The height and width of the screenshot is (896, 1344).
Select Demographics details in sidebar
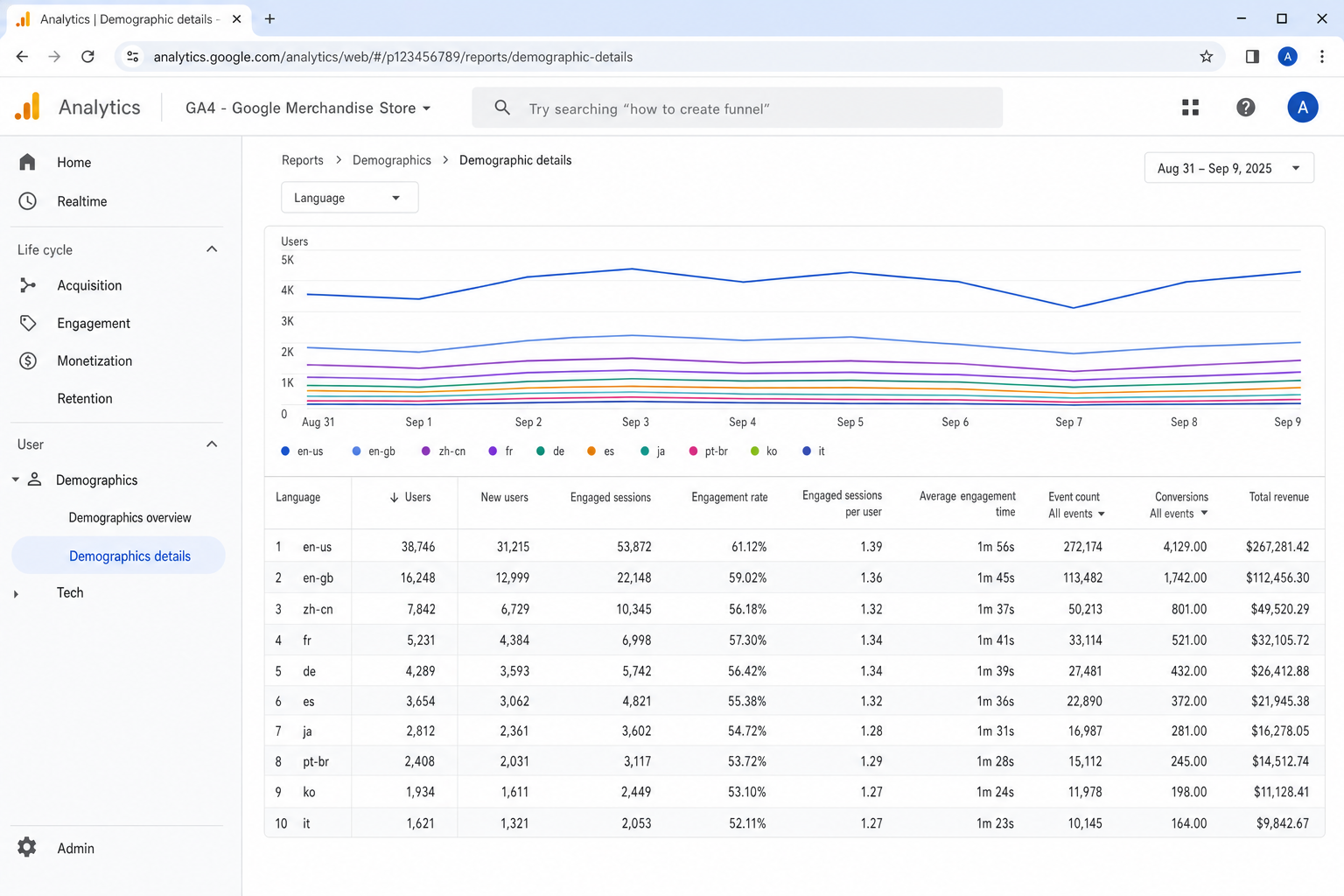click(x=118, y=556)
